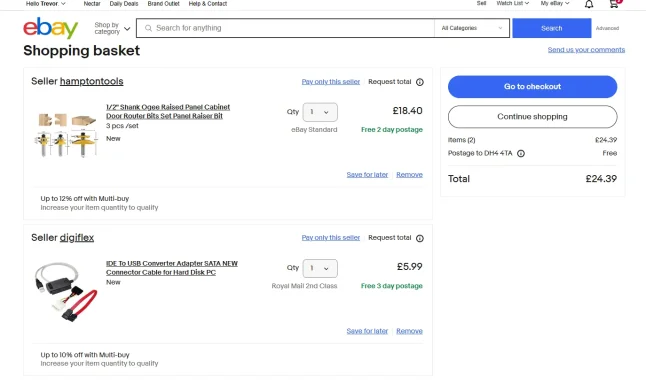Screen dimensions: 646x384
Task: Open the Ogee Raised Panel Router Bits listing
Action: (x=168, y=111)
